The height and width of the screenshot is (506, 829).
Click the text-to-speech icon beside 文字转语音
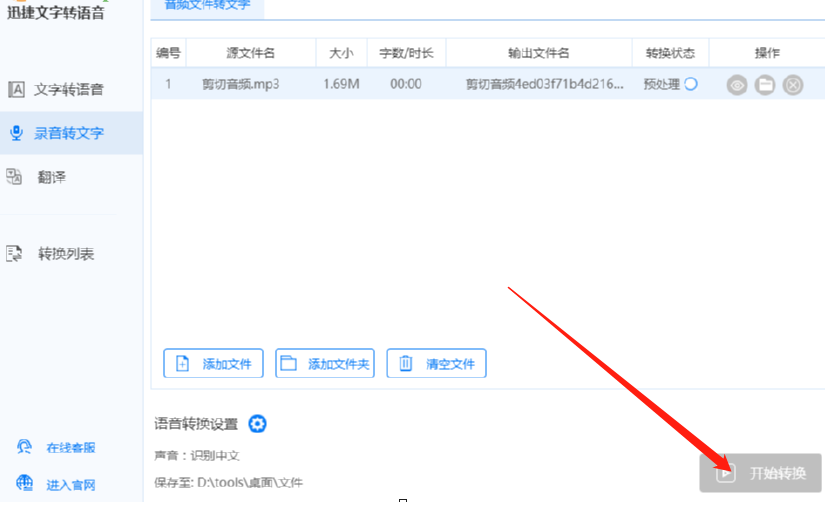click(16, 89)
